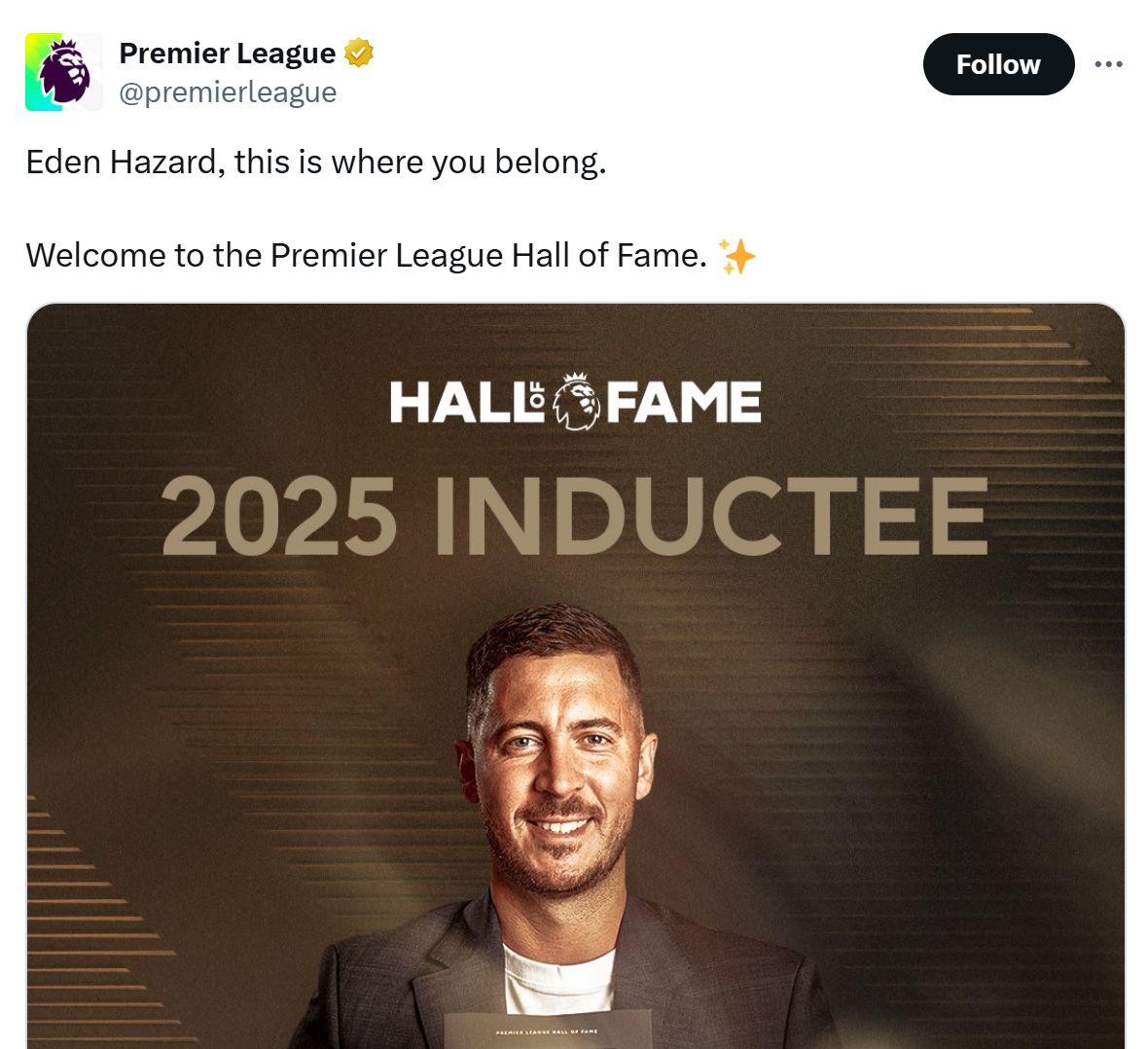This screenshot has height=1049, width=1148.
Task: Click the Premier League display name
Action: click(229, 54)
